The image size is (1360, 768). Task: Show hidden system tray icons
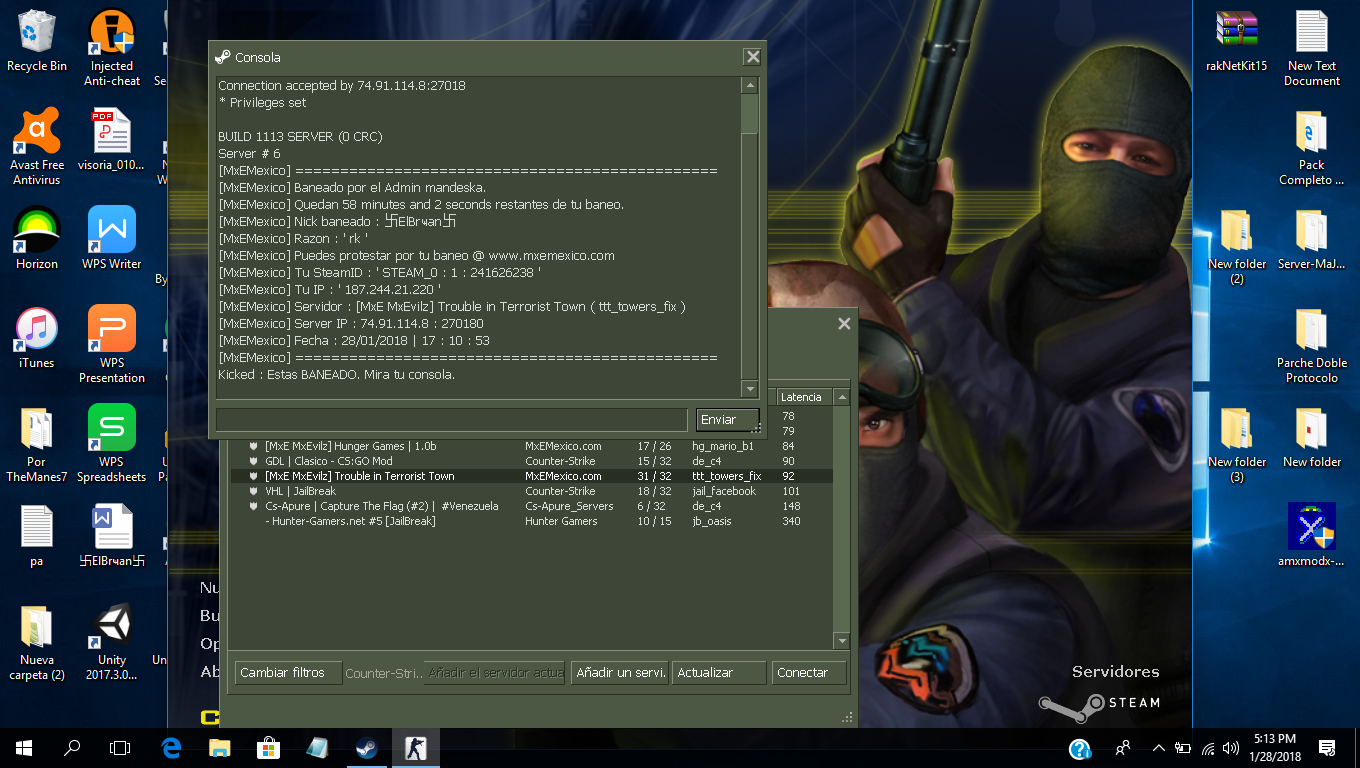(1158, 748)
